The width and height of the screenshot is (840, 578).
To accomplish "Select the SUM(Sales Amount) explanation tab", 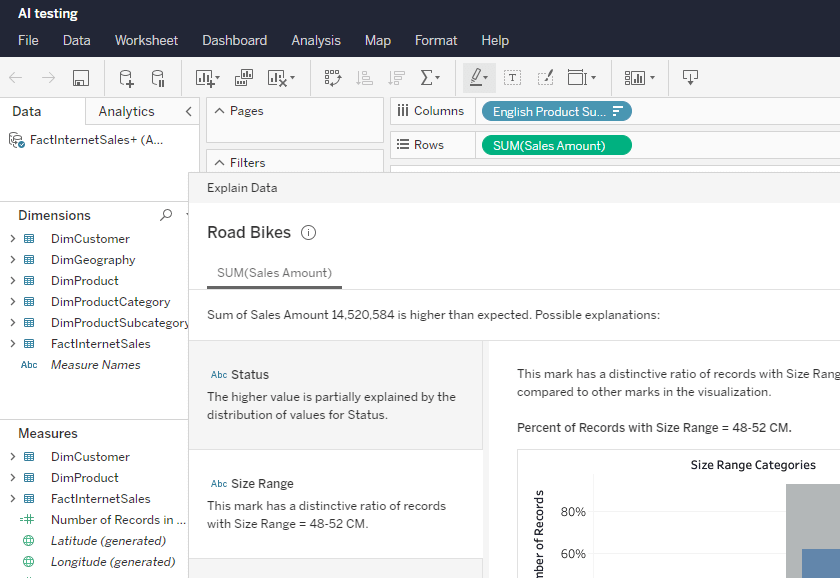I will (274, 273).
